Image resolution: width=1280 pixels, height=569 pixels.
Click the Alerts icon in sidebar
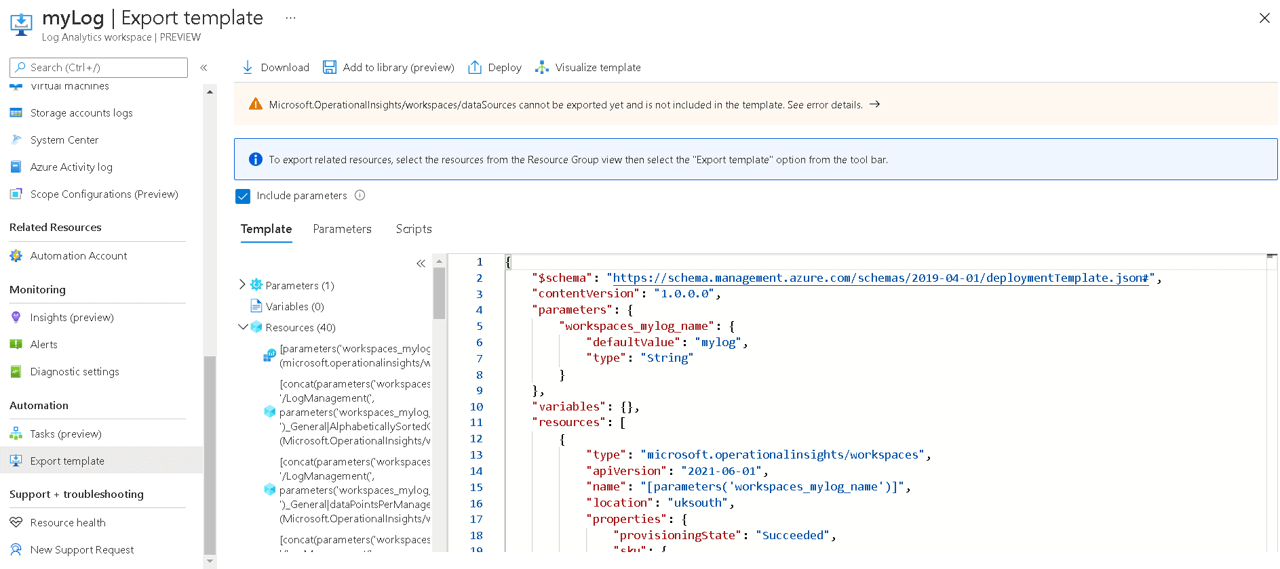tap(16, 344)
